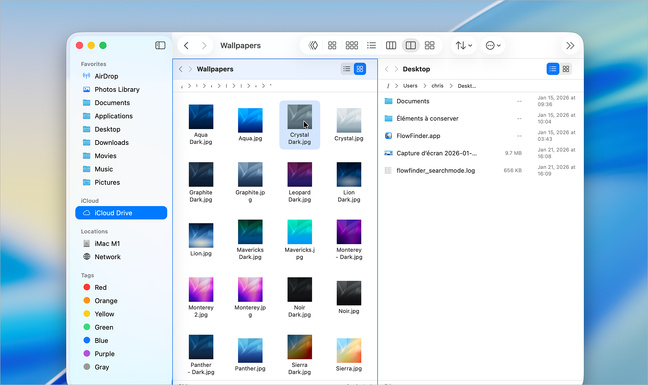Set Wallpapers pane to icon view
Viewport: 648px width, 385px height.
coord(360,69)
